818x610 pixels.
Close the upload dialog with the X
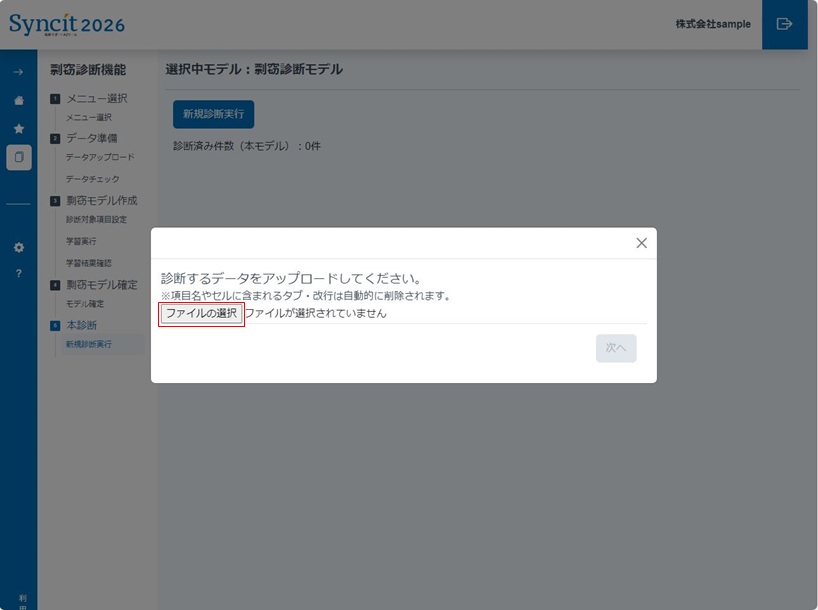tap(641, 243)
